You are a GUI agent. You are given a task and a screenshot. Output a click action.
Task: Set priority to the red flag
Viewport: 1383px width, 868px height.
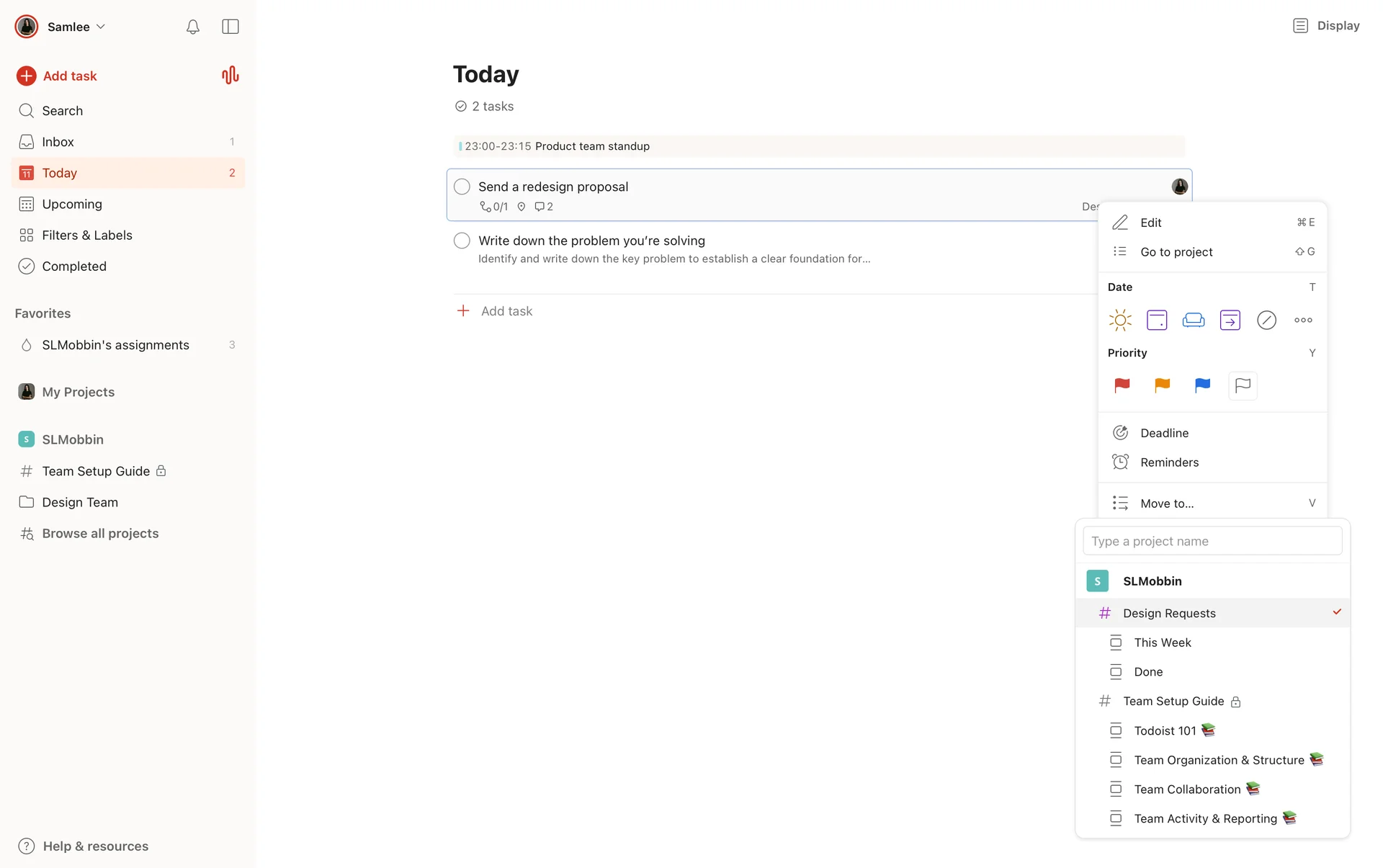1122,385
